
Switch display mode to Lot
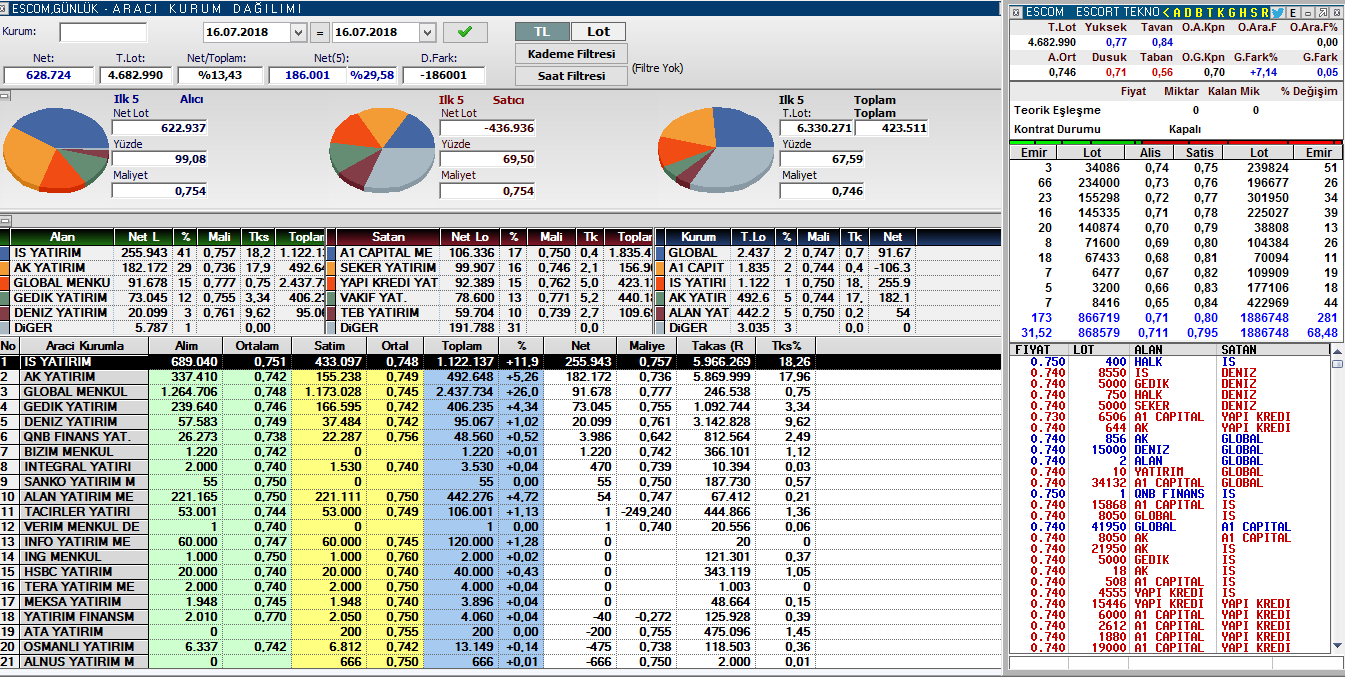pyautogui.click(x=598, y=31)
